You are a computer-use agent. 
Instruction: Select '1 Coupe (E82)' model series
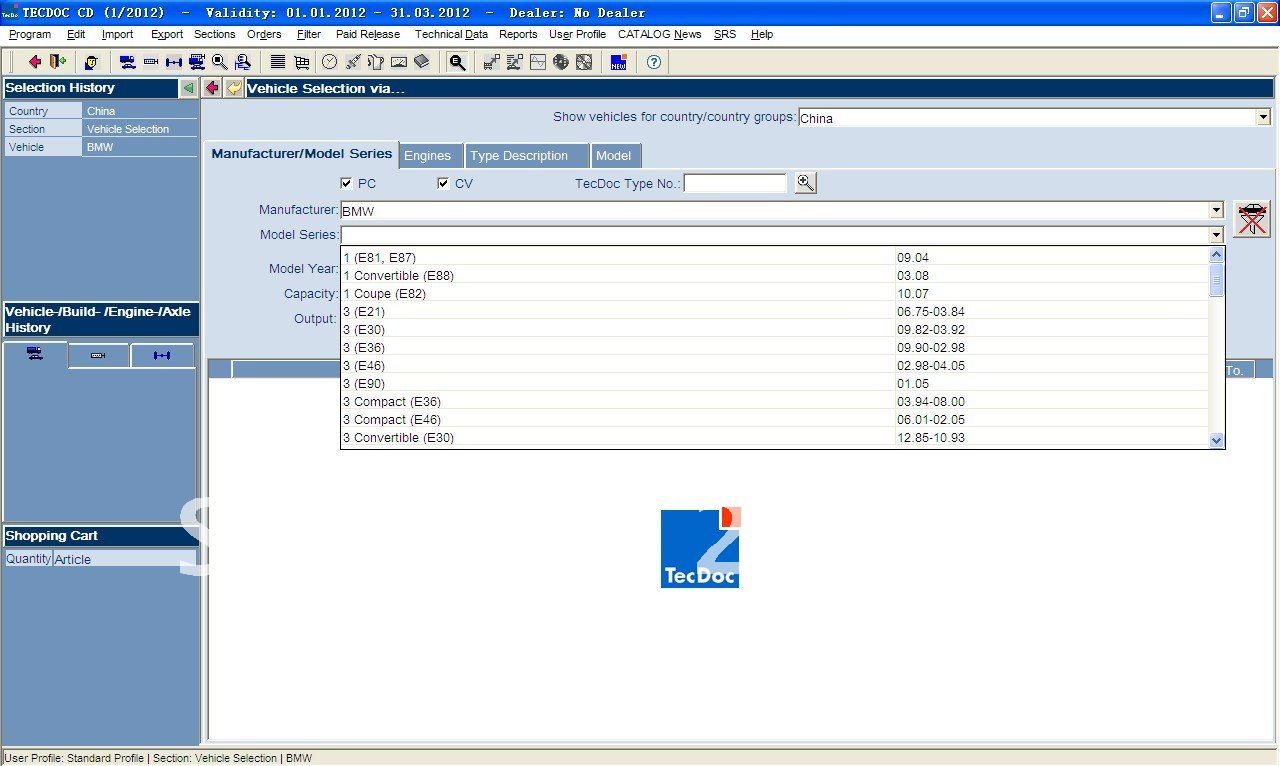(775, 294)
